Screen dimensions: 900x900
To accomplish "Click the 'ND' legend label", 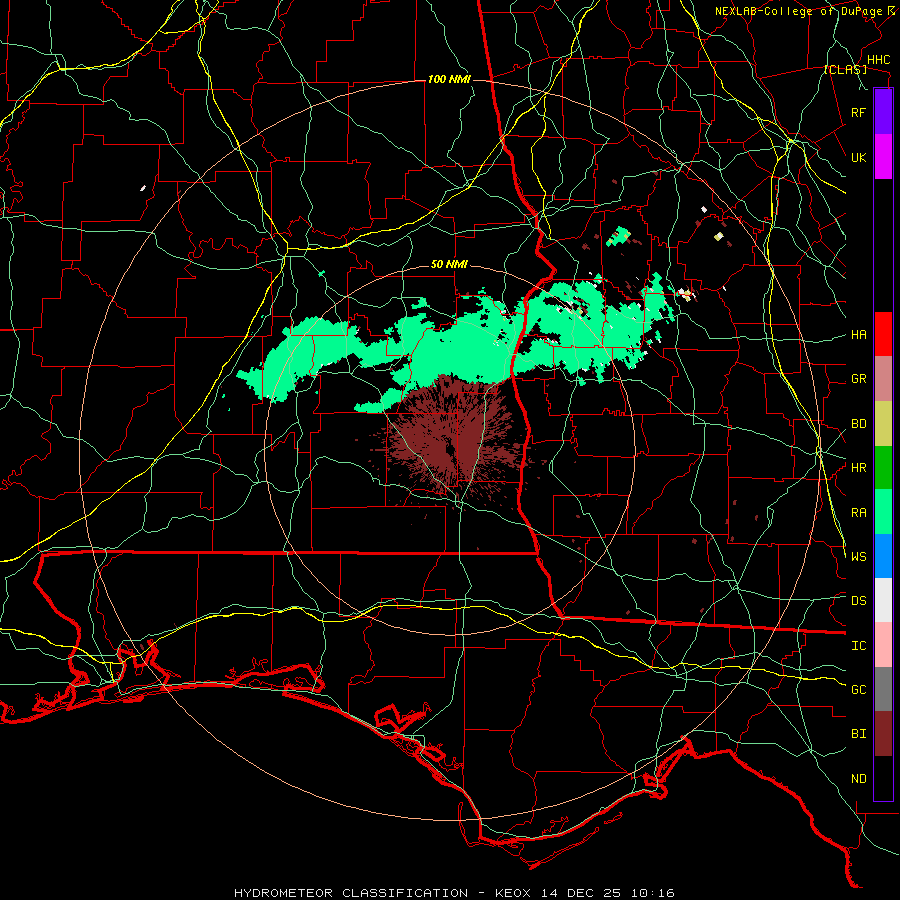I will [x=858, y=779].
